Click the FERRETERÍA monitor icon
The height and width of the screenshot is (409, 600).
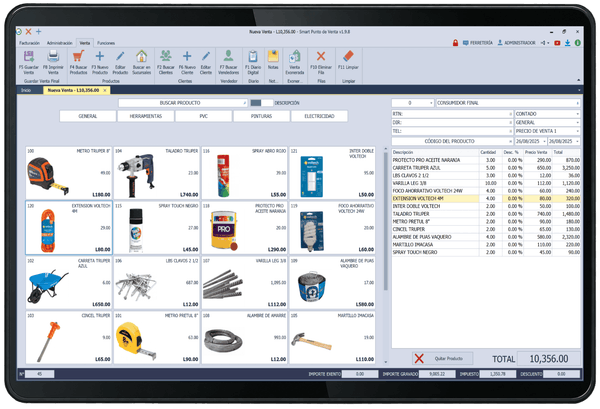pyautogui.click(x=465, y=43)
